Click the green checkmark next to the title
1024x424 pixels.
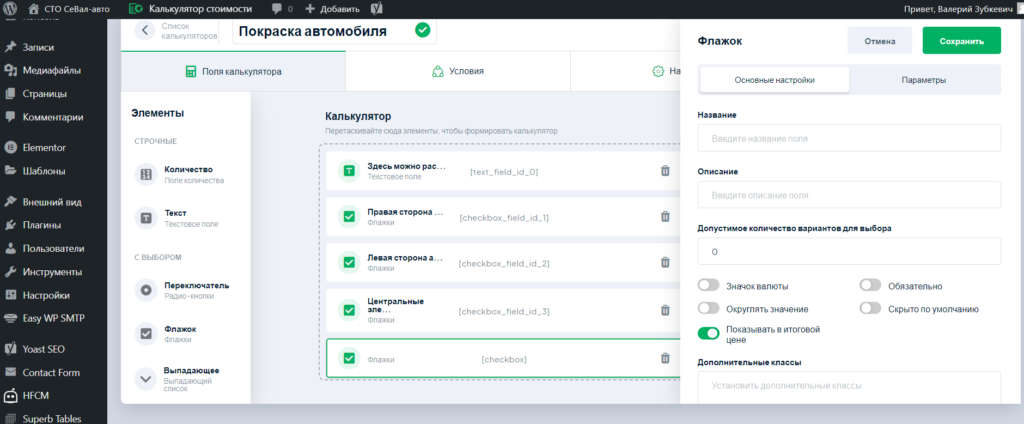coord(423,30)
